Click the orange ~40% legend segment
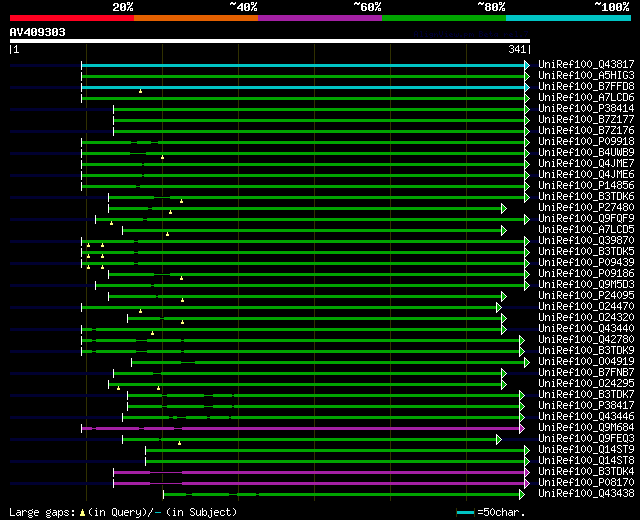The width and height of the screenshot is (640, 520). pos(196,18)
